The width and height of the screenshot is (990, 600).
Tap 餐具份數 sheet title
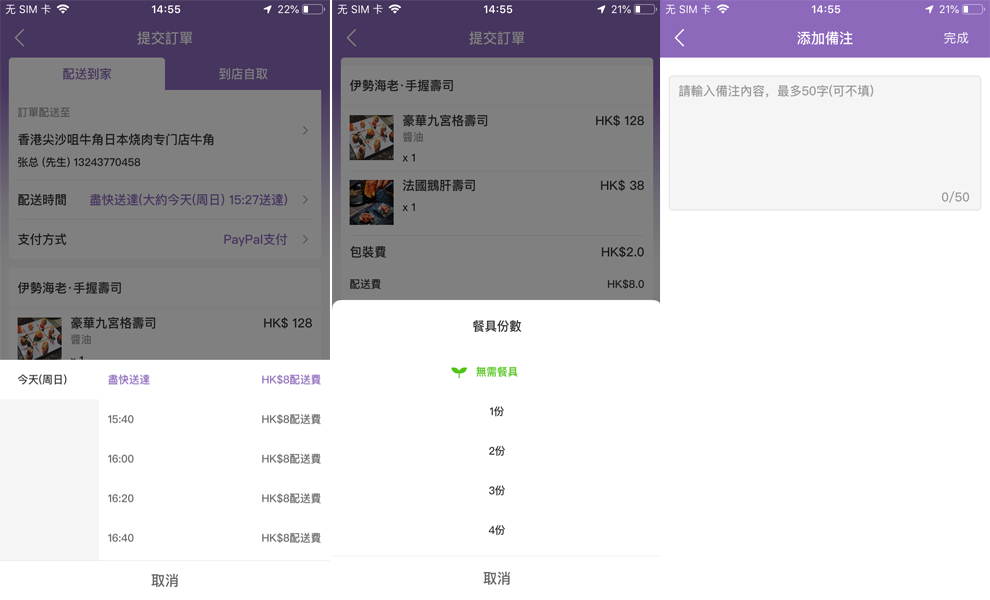coord(496,327)
